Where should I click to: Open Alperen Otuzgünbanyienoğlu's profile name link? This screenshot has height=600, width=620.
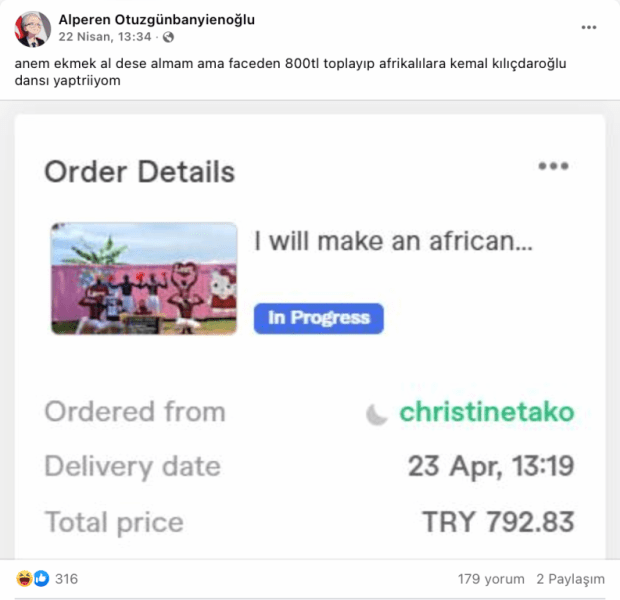click(x=157, y=19)
